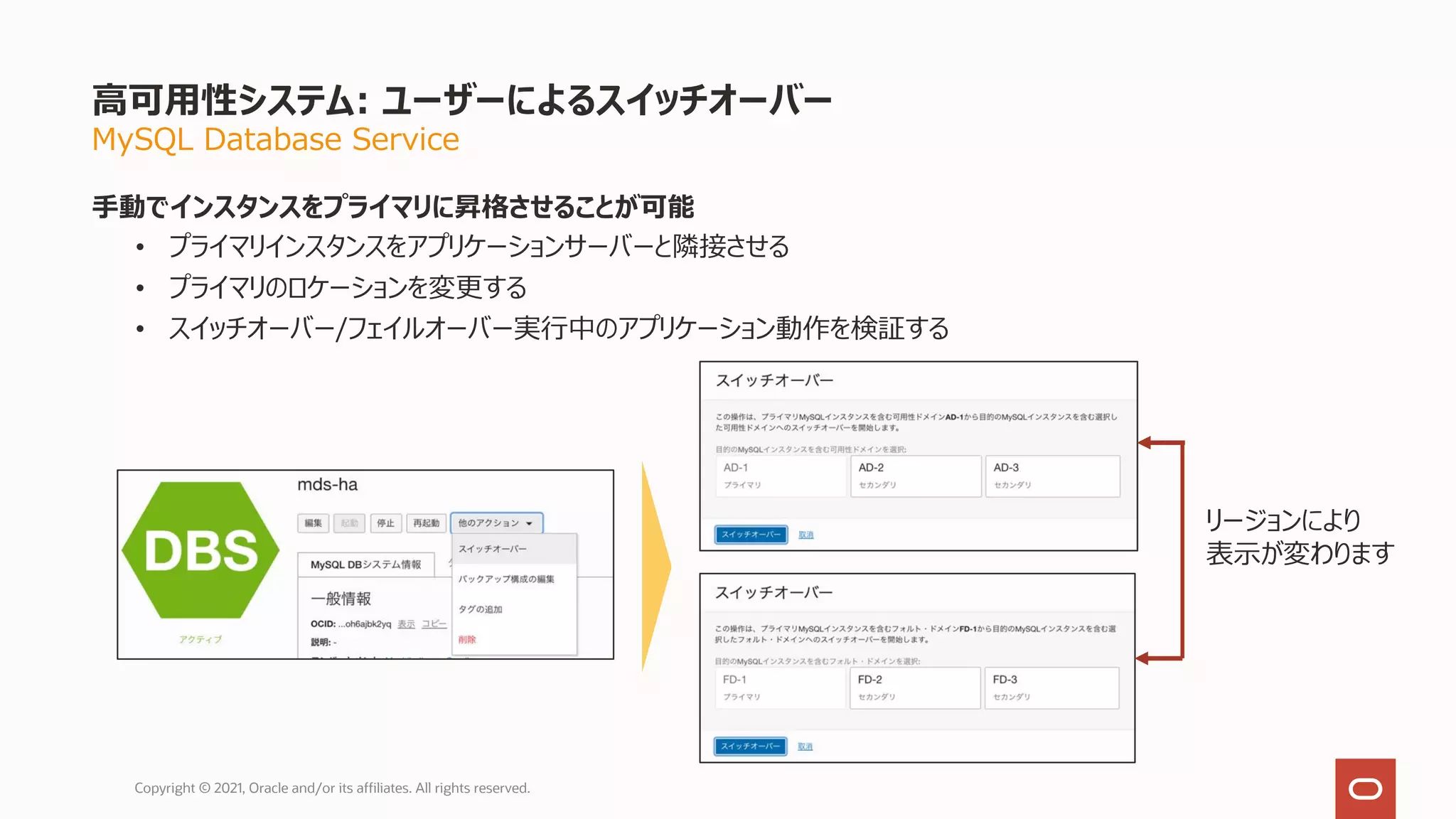The image size is (1456, 819).
Task: Click the アクティブ status label
Action: point(200,639)
